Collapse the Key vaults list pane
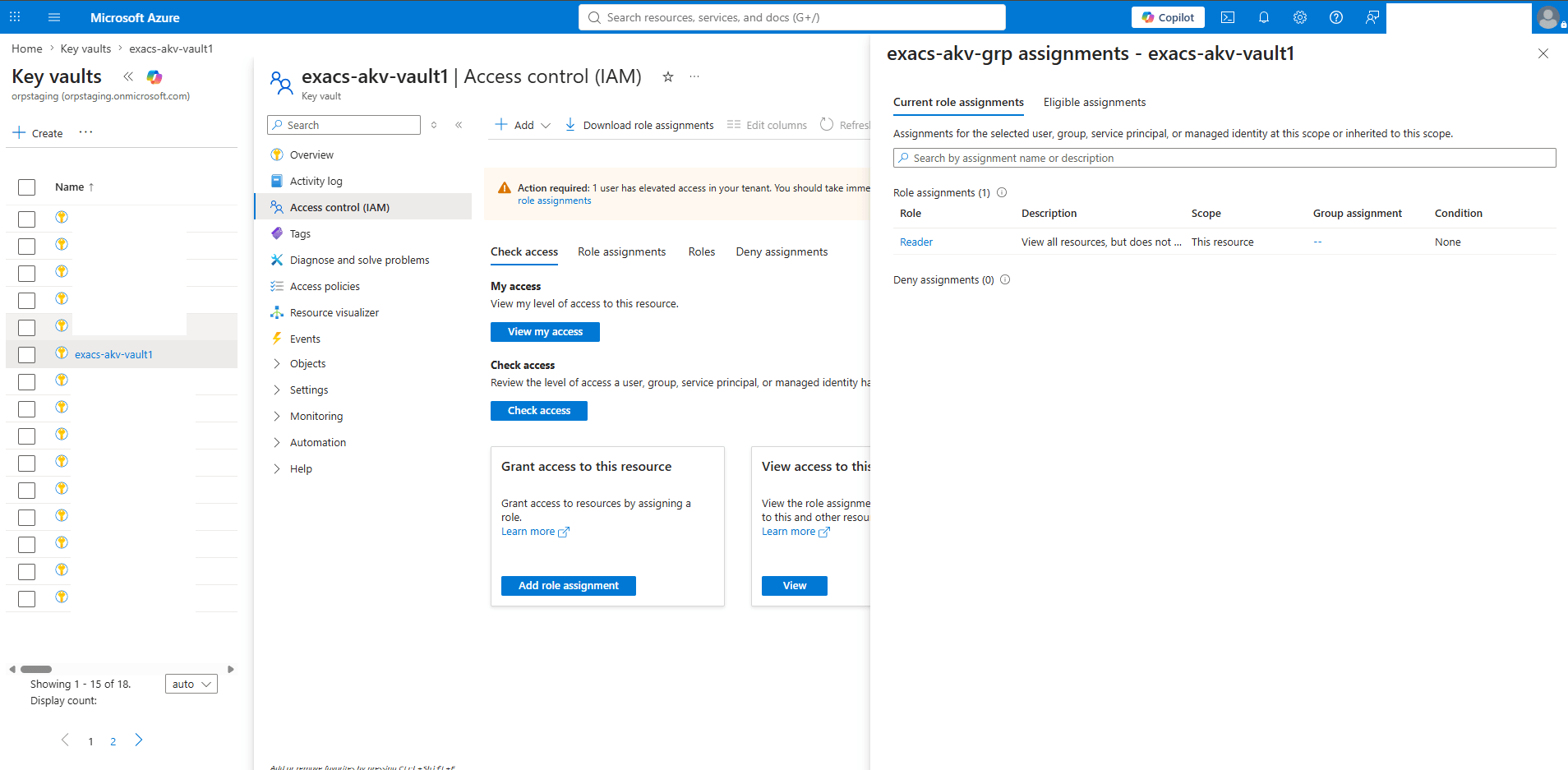Screen dimensions: 1568x770 point(128,76)
